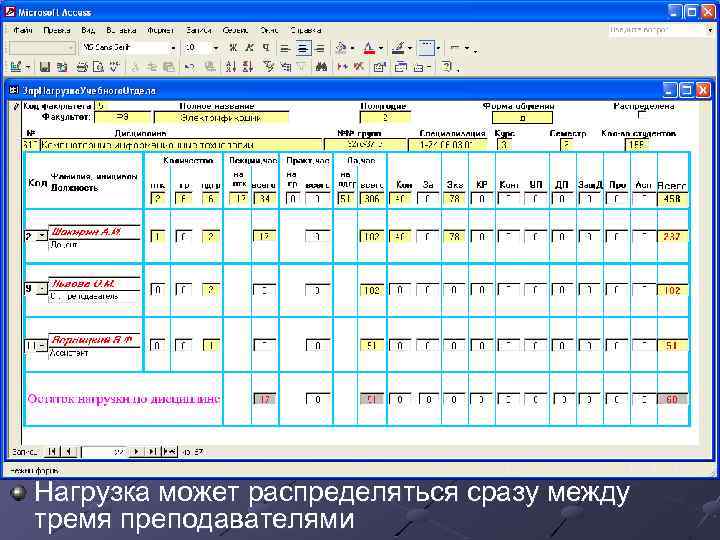The width and height of the screenshot is (720, 540).
Task: Open Print Preview icon
Action: click(x=98, y=67)
